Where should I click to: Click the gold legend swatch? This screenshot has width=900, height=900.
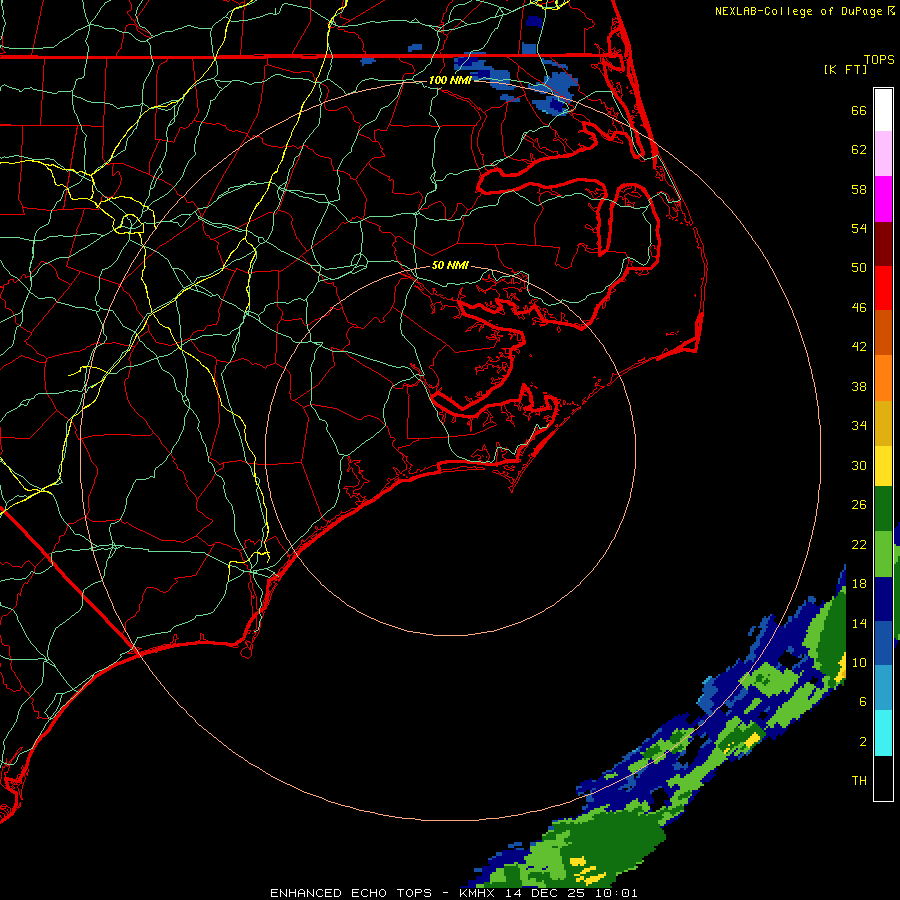(883, 423)
